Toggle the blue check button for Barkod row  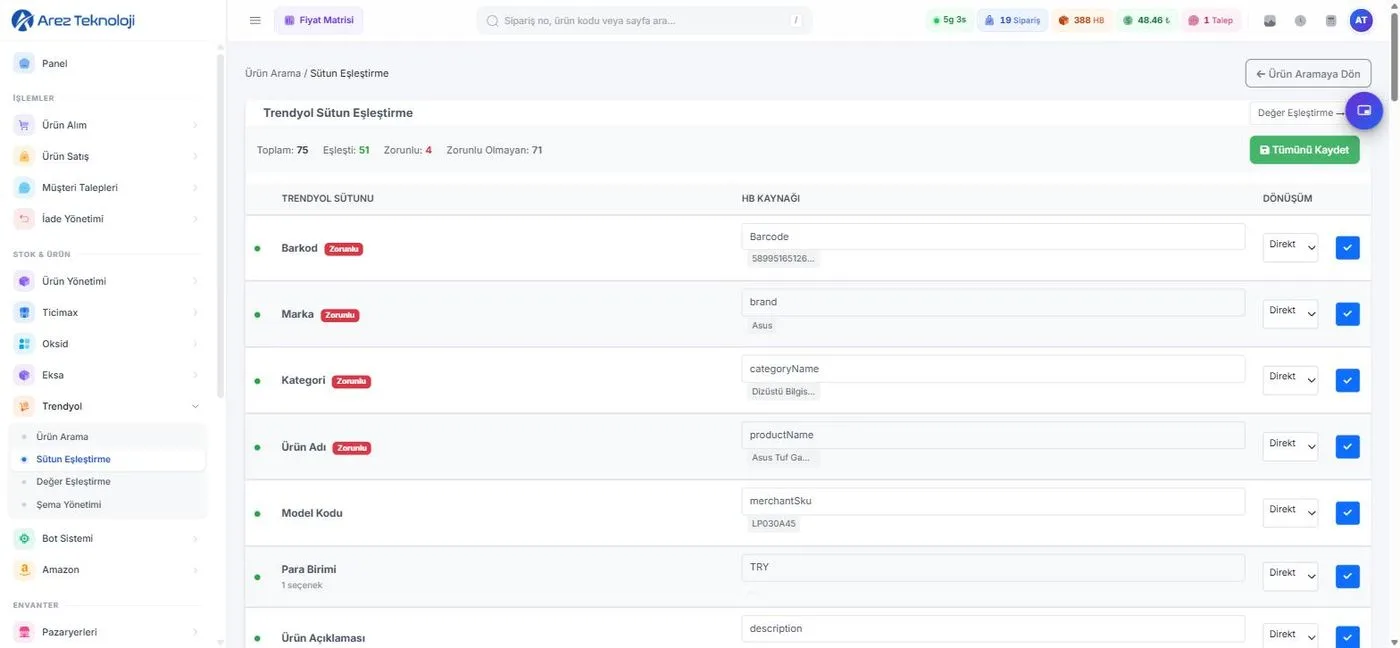1347,247
